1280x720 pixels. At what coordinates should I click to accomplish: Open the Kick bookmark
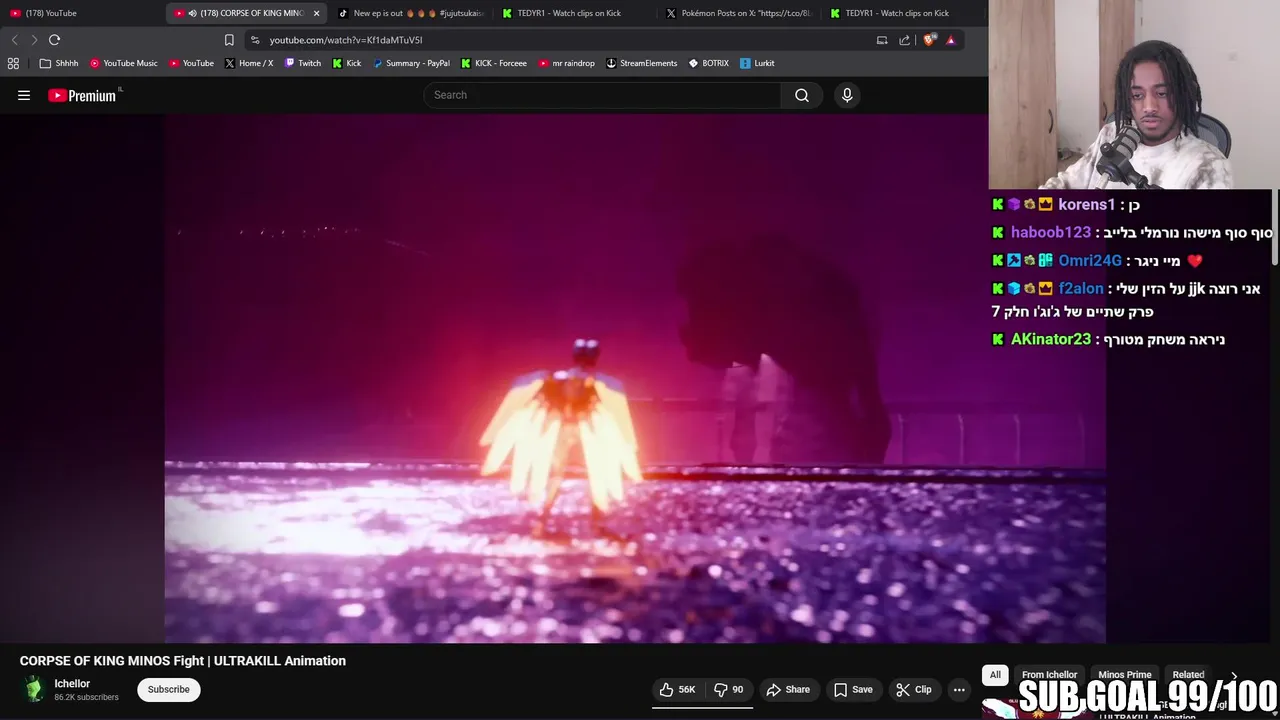(x=347, y=63)
